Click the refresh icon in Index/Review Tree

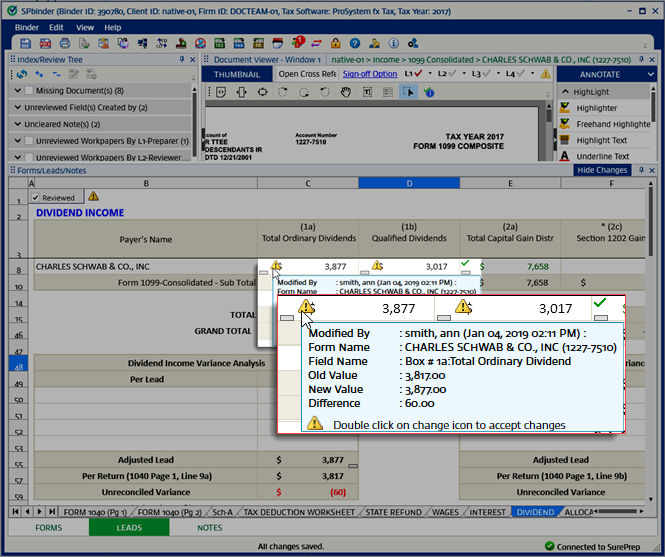(x=22, y=75)
